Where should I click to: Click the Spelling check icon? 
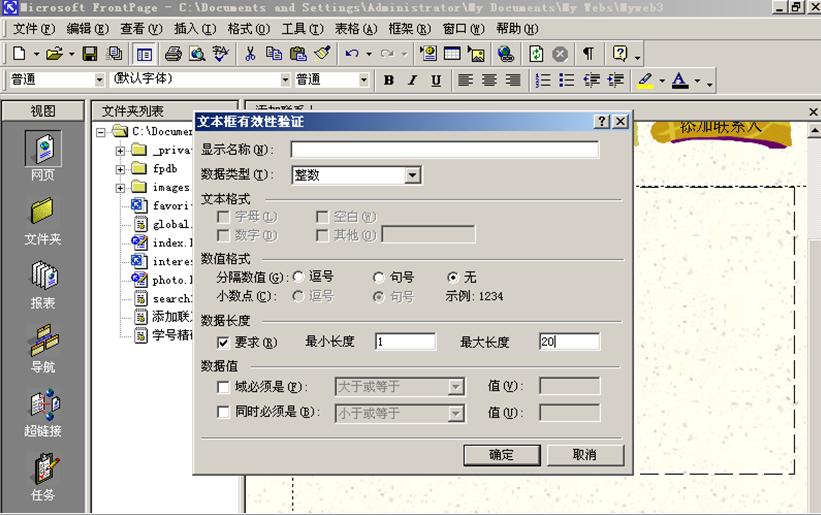pos(220,53)
